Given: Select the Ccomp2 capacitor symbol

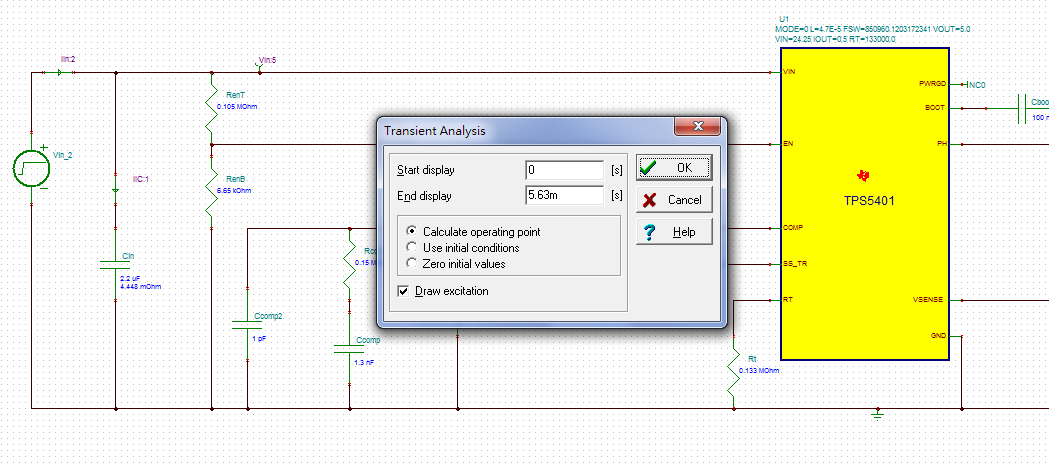Looking at the screenshot, I should coord(248,325).
